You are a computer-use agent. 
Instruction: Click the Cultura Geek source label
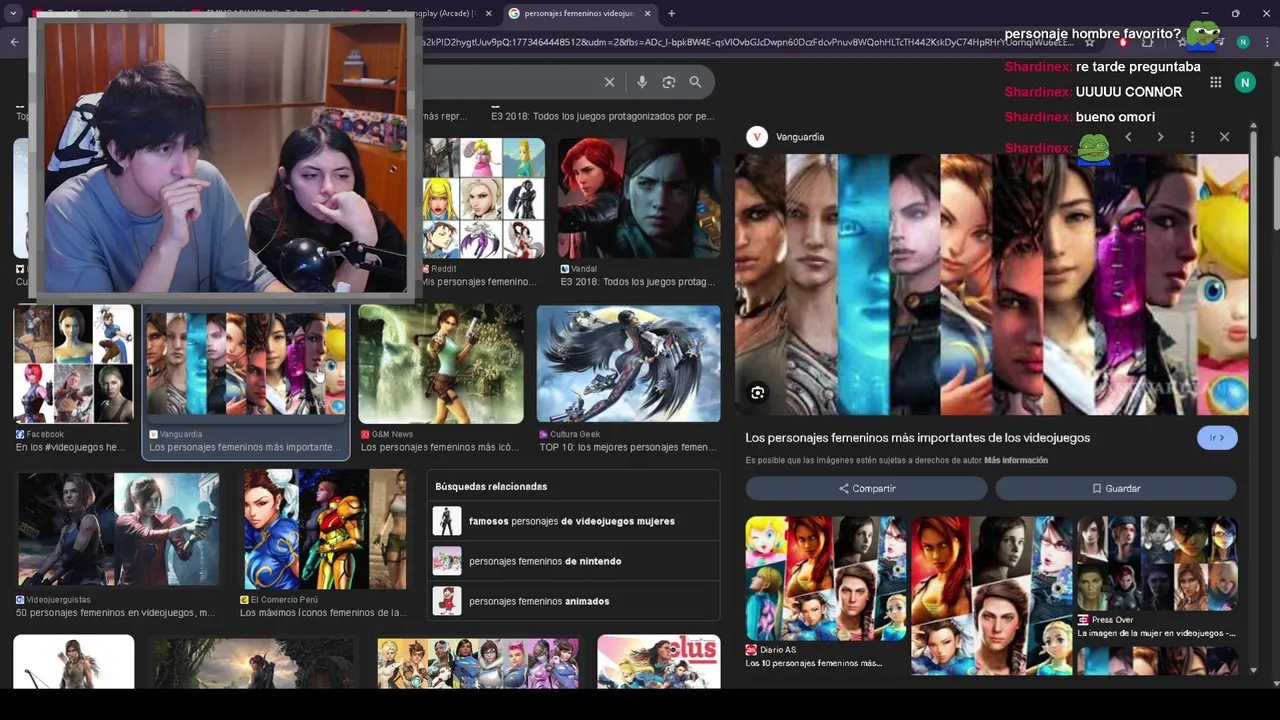[x=575, y=434]
